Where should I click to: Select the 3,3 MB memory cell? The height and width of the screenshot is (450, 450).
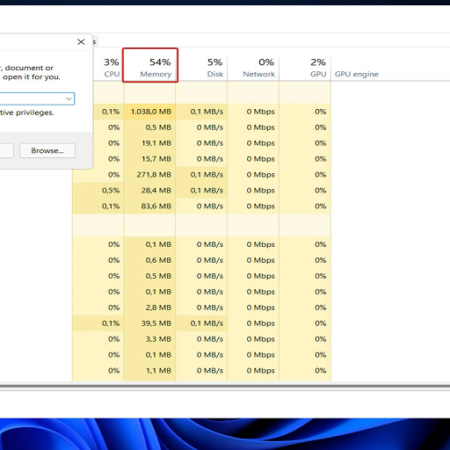(x=150, y=339)
